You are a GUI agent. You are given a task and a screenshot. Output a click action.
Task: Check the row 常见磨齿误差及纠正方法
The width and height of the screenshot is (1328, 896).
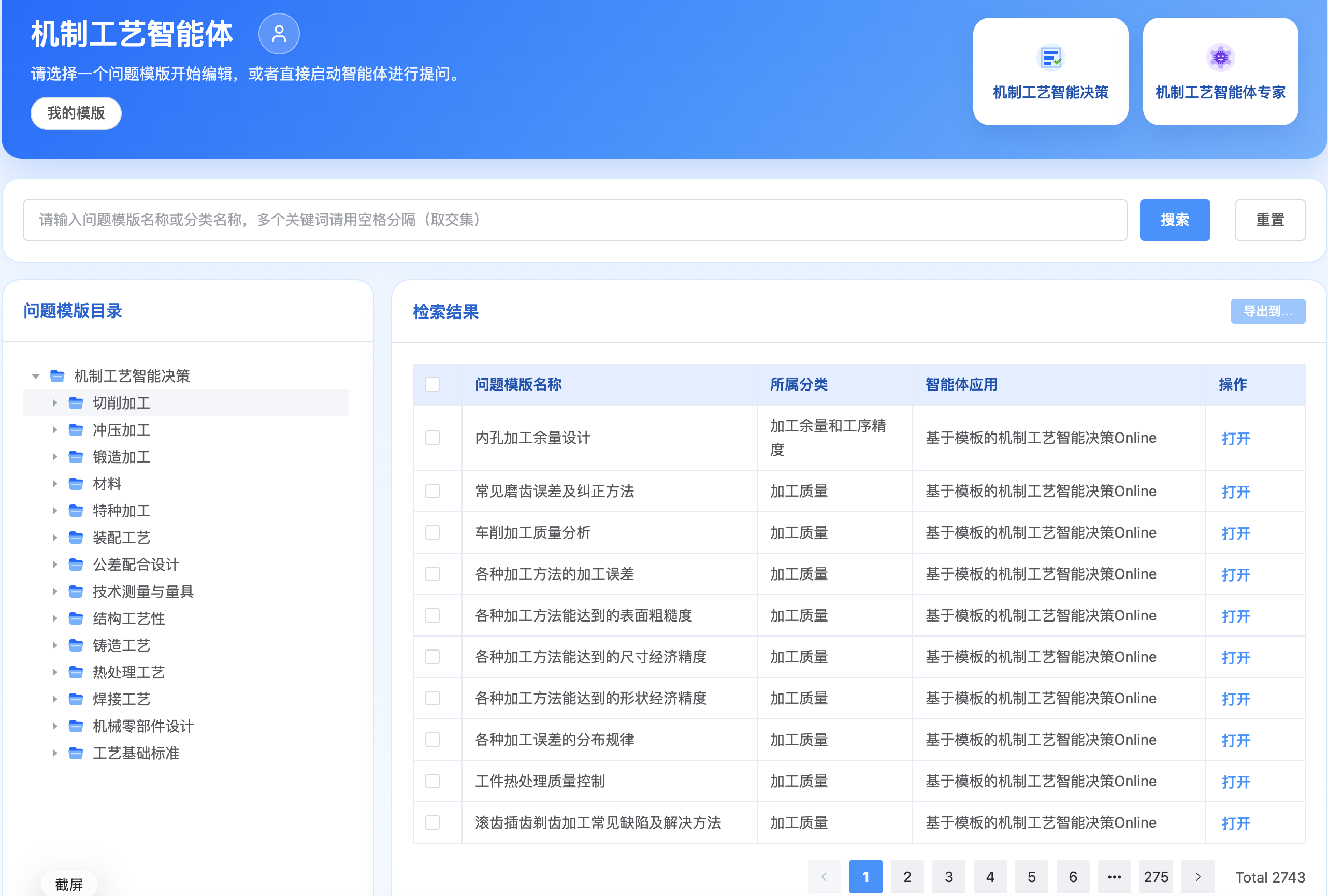click(432, 491)
